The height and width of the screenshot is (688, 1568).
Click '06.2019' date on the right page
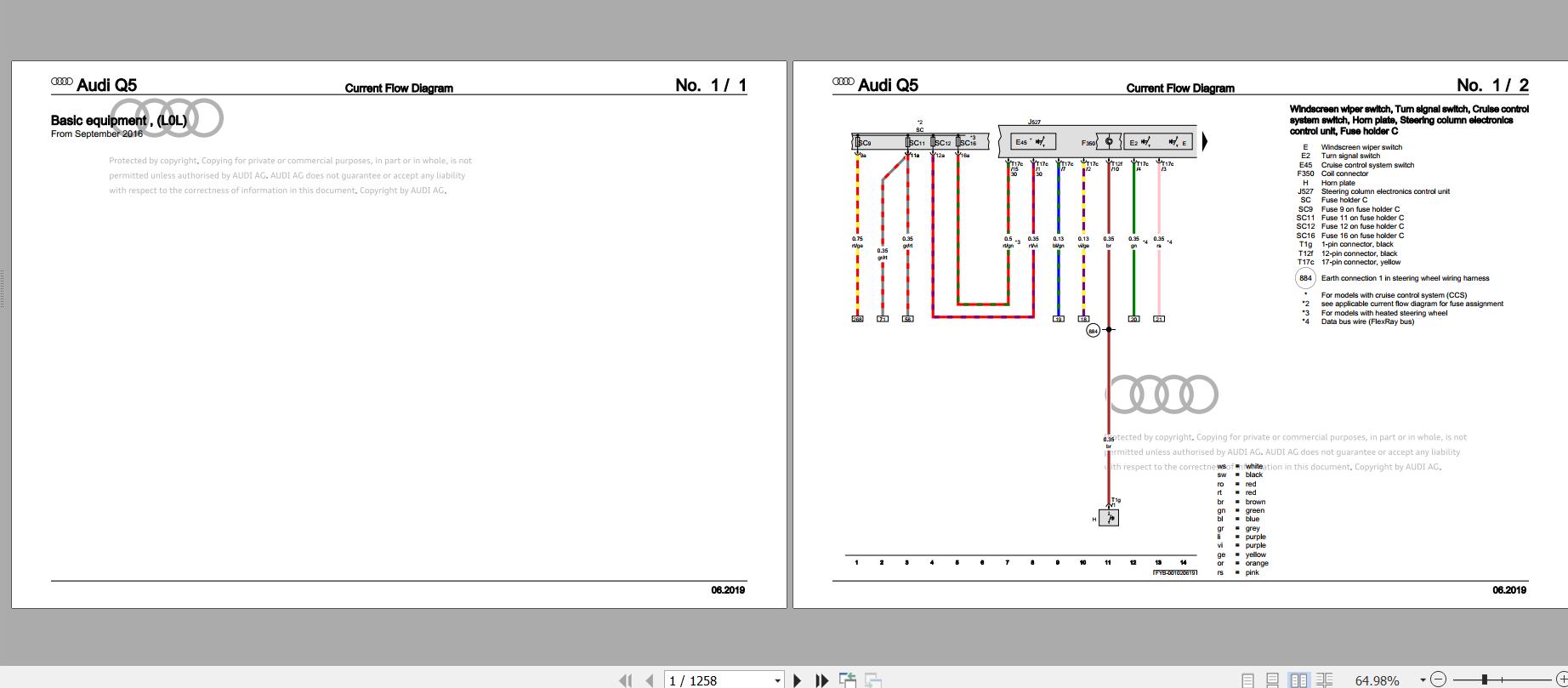(x=1509, y=590)
